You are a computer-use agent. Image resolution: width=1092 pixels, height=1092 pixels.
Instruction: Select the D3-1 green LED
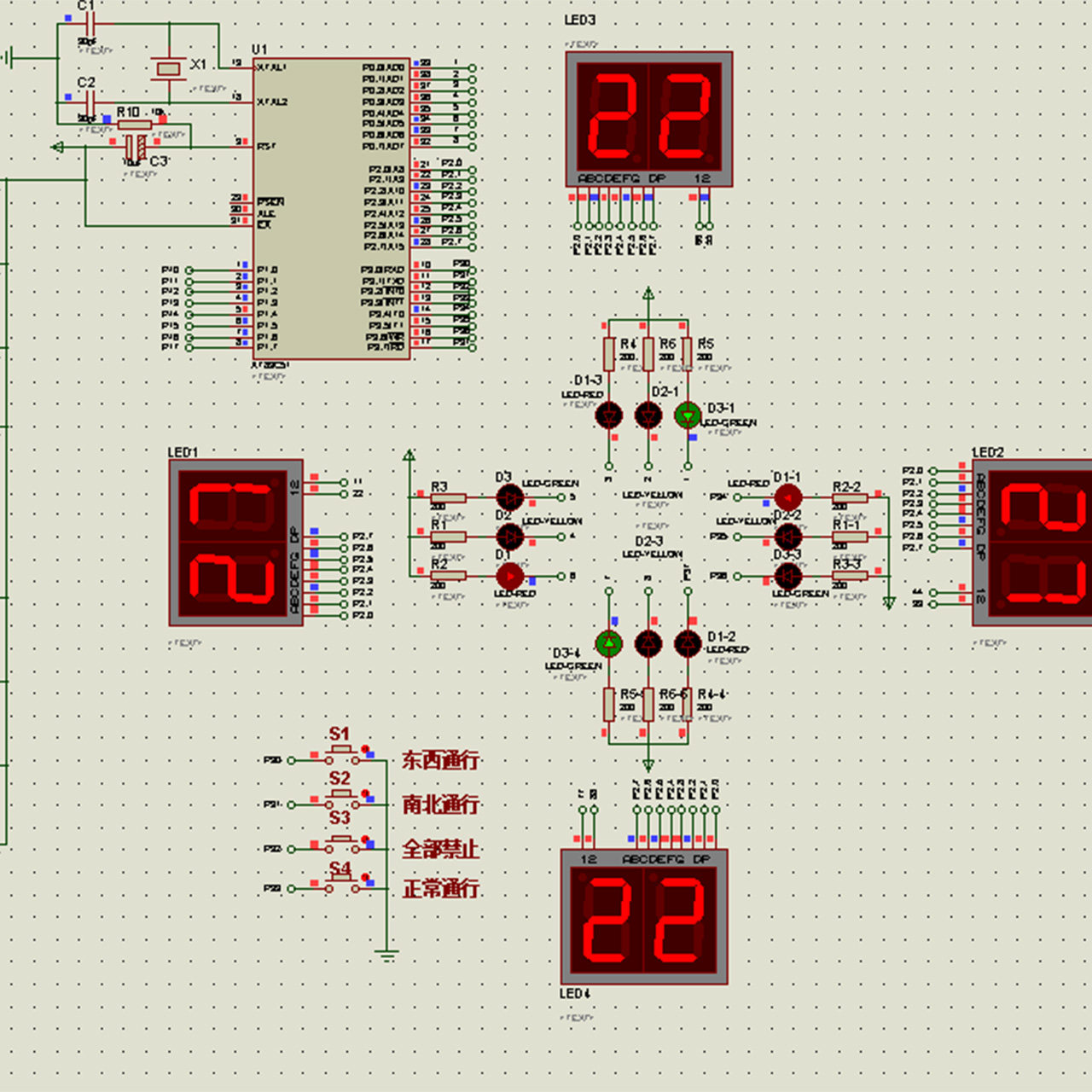688,415
